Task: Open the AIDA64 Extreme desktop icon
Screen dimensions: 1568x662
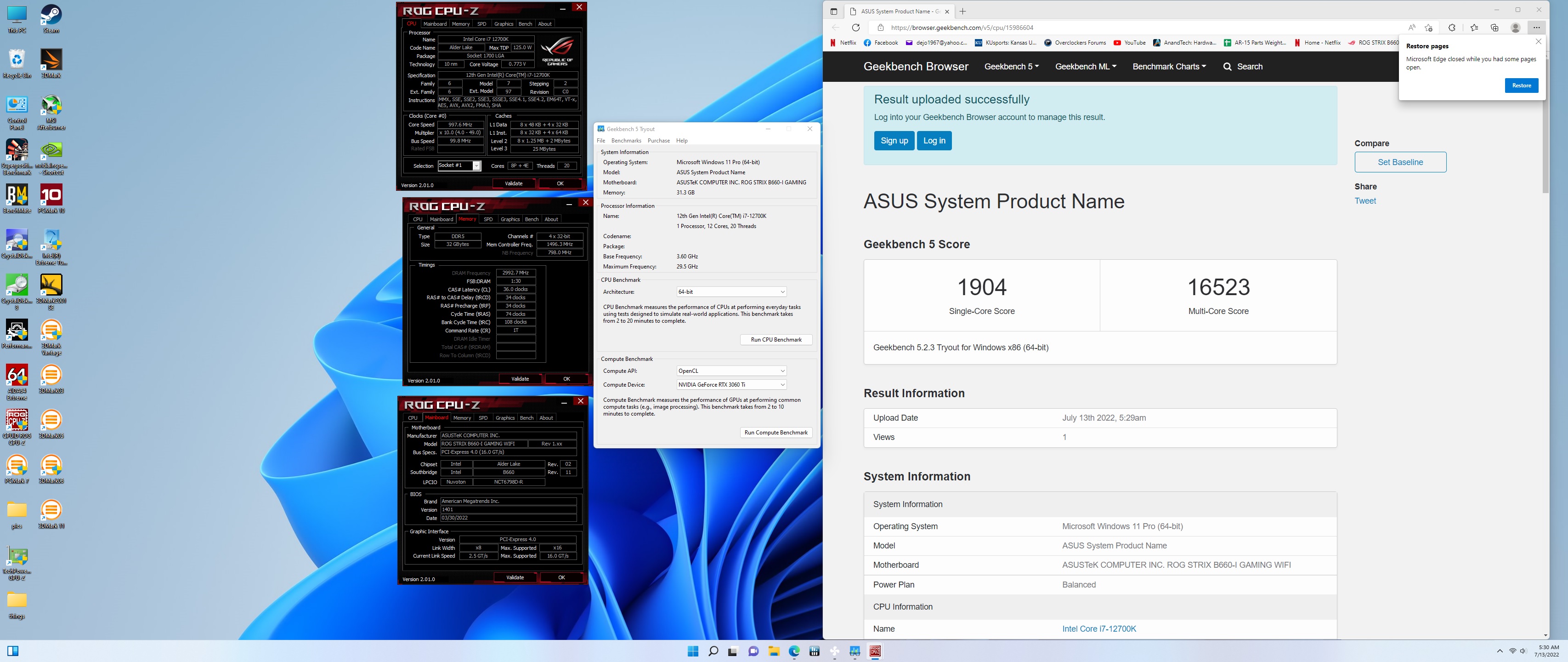Action: (x=17, y=382)
